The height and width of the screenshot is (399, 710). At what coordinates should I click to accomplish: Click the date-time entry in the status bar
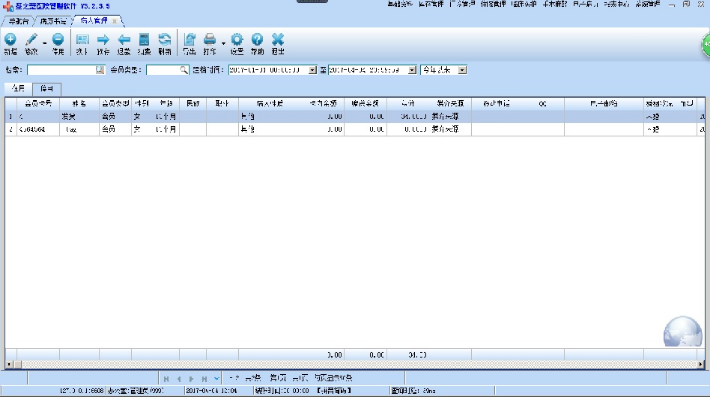click(211, 390)
